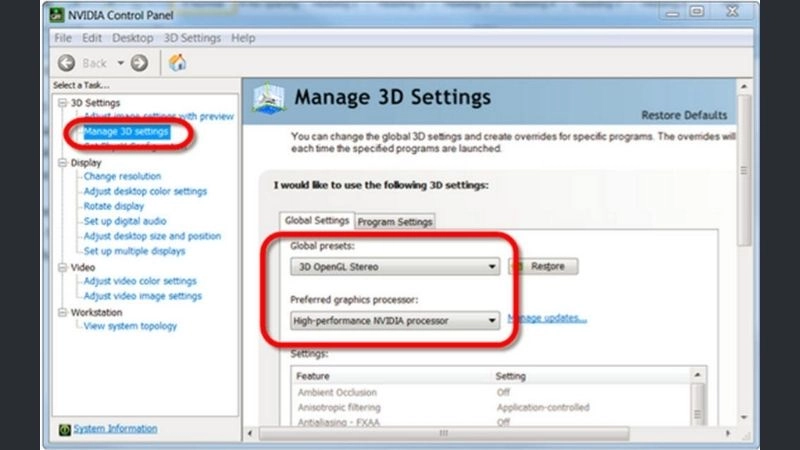Screen dimensions: 800x450
Task: Select Set up multiple displays
Action: (x=135, y=251)
